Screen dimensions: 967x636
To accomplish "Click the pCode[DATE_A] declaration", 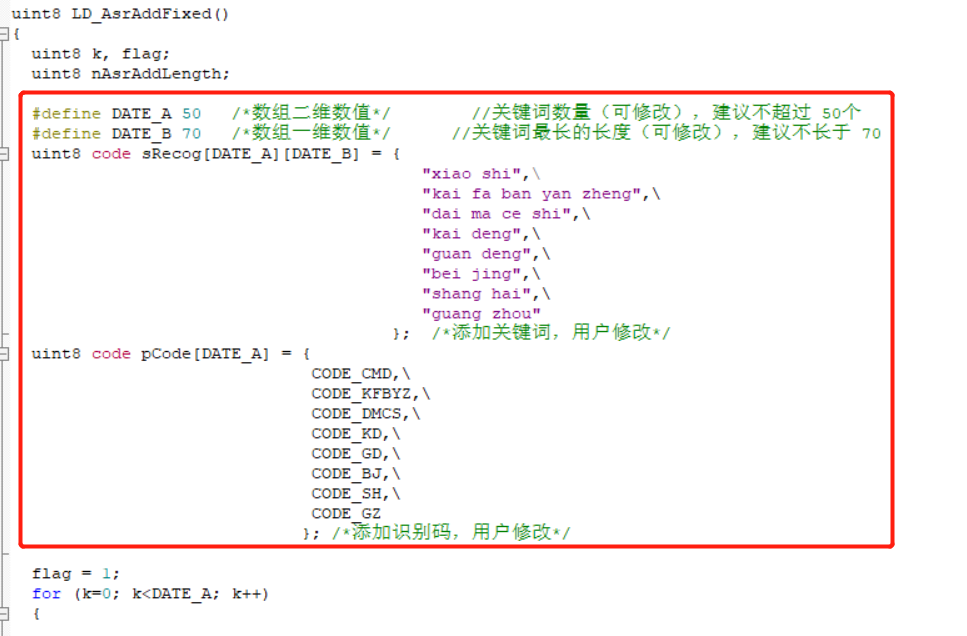I will [x=171, y=353].
